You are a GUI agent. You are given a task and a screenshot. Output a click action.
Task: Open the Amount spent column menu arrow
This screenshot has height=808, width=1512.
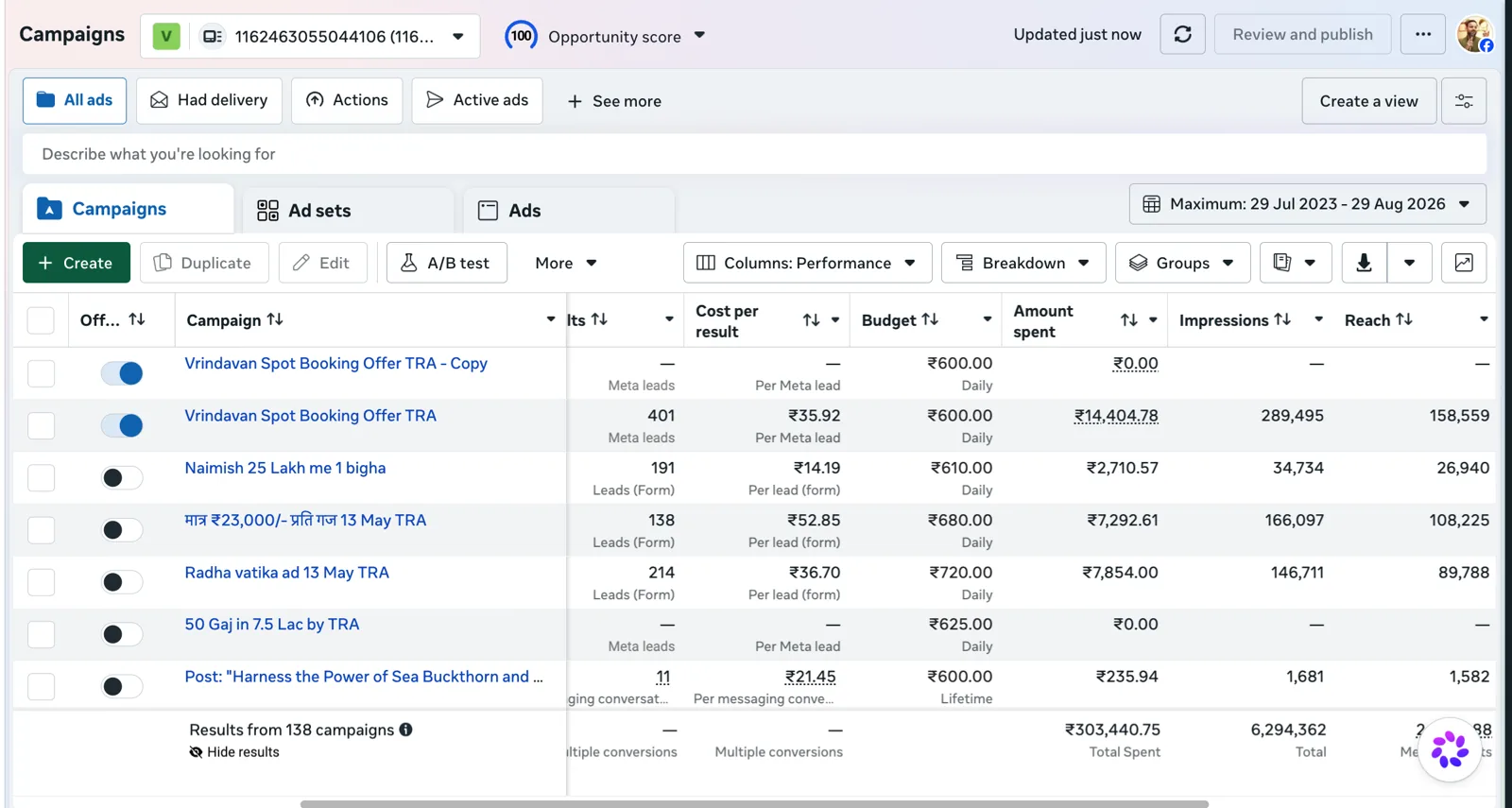coord(1153,320)
